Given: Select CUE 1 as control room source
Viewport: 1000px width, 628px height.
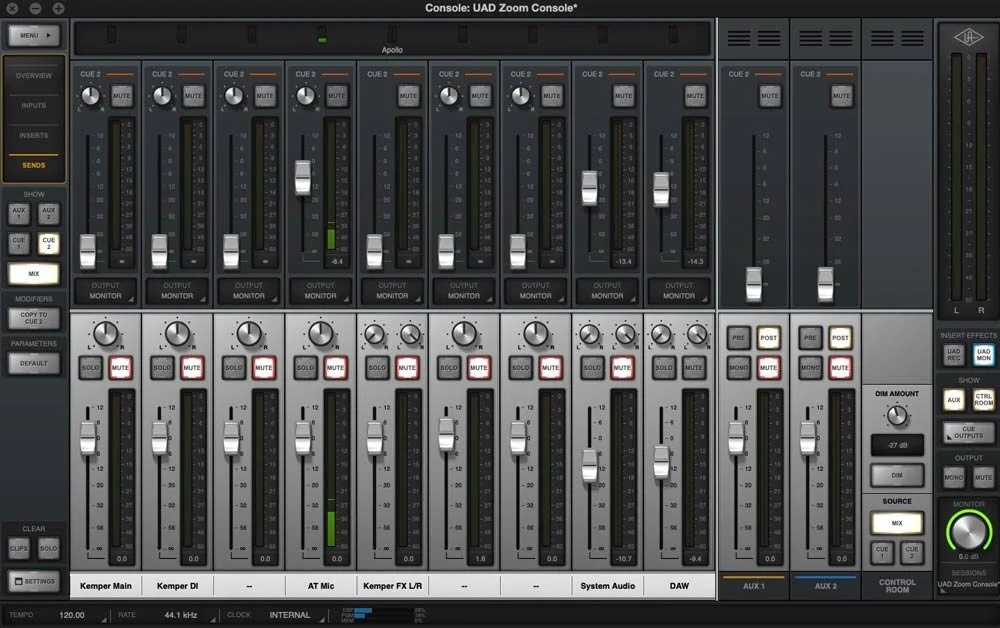Looking at the screenshot, I should (882, 552).
